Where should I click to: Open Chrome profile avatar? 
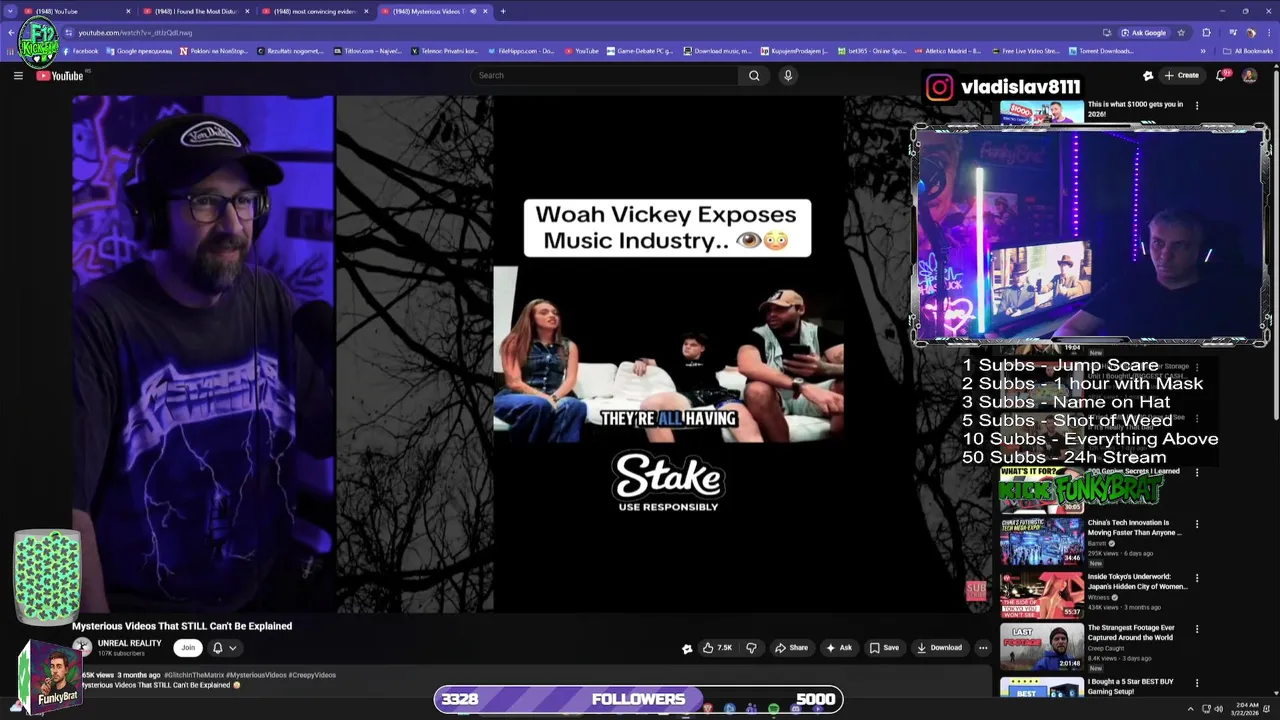(1250, 32)
